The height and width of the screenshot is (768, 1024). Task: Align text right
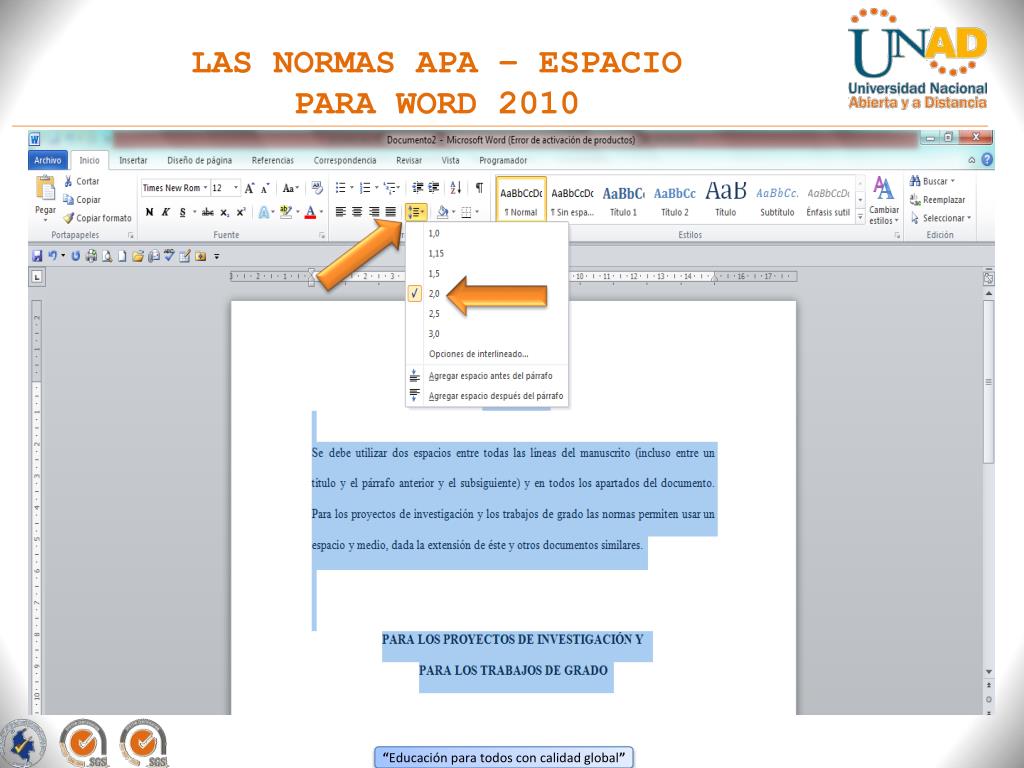[374, 212]
